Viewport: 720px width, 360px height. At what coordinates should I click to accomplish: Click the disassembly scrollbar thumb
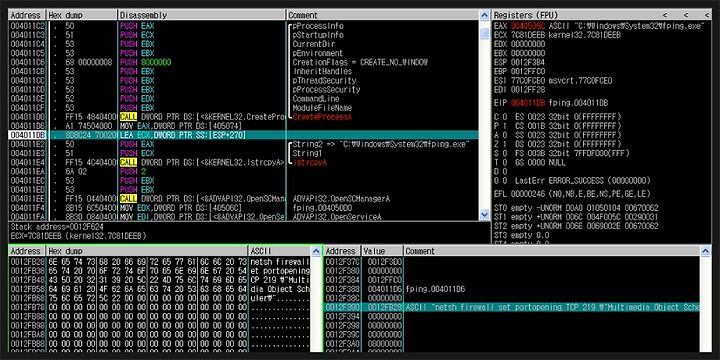(x=484, y=34)
